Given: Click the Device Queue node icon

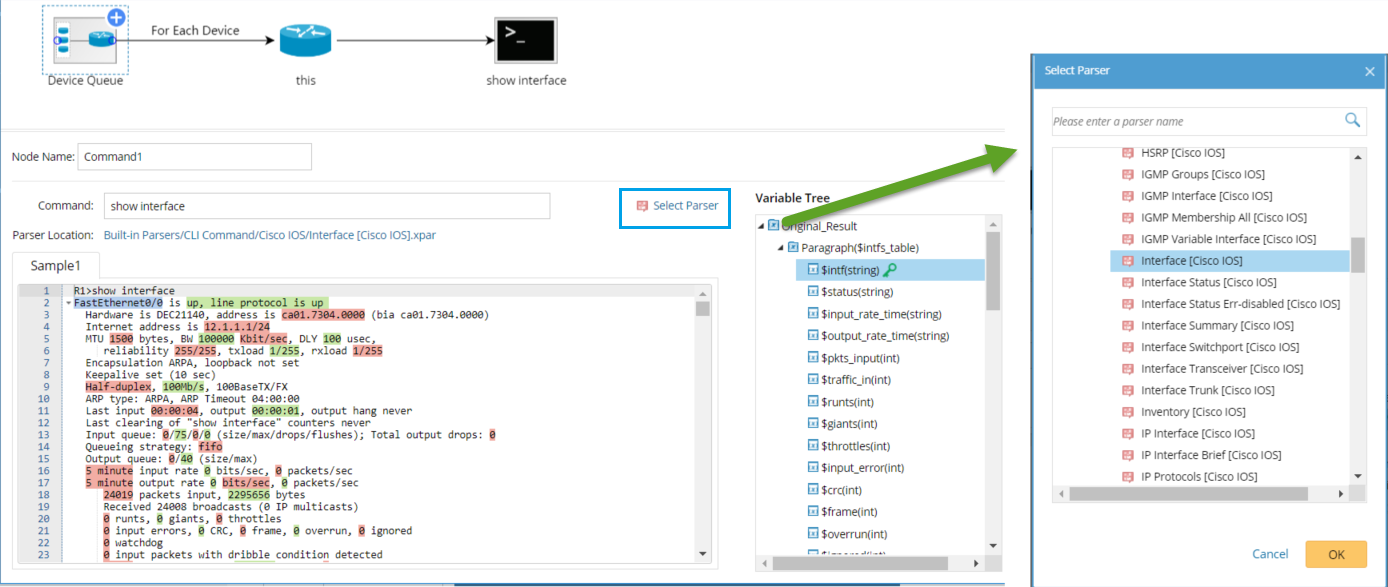Looking at the screenshot, I should 84,38.
